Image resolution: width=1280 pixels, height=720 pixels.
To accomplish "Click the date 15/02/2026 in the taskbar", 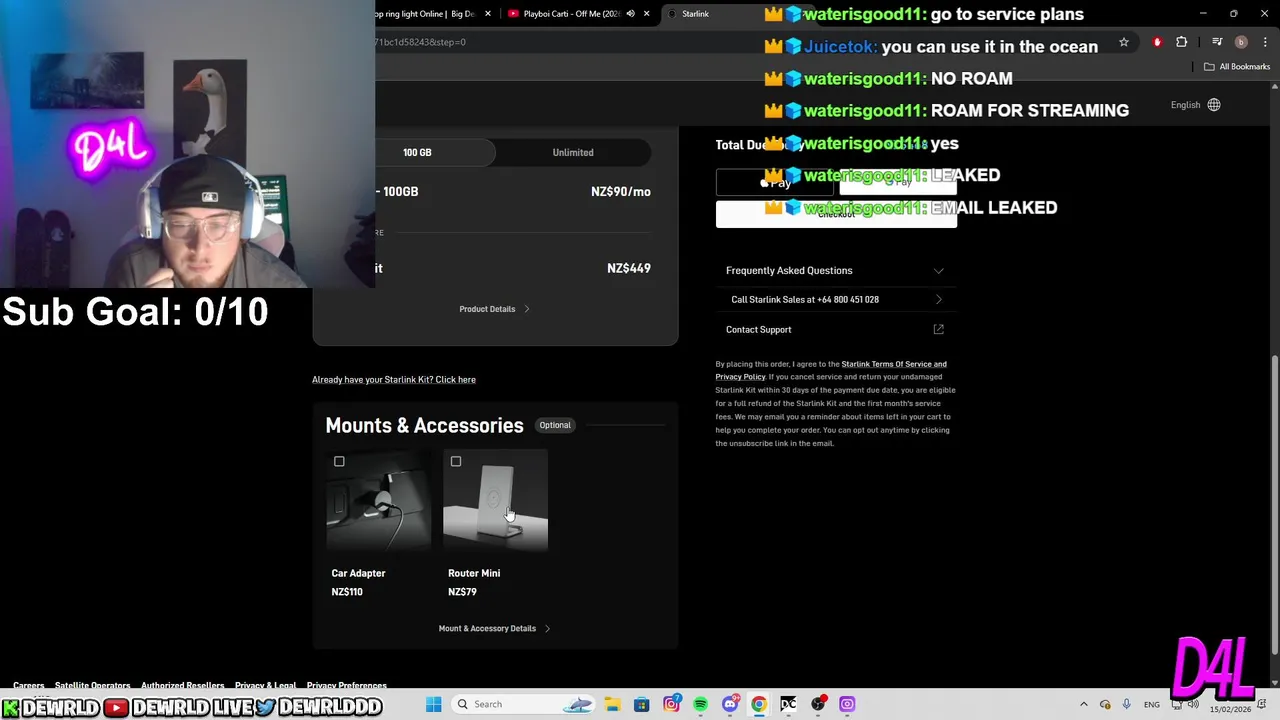I will point(1230,710).
